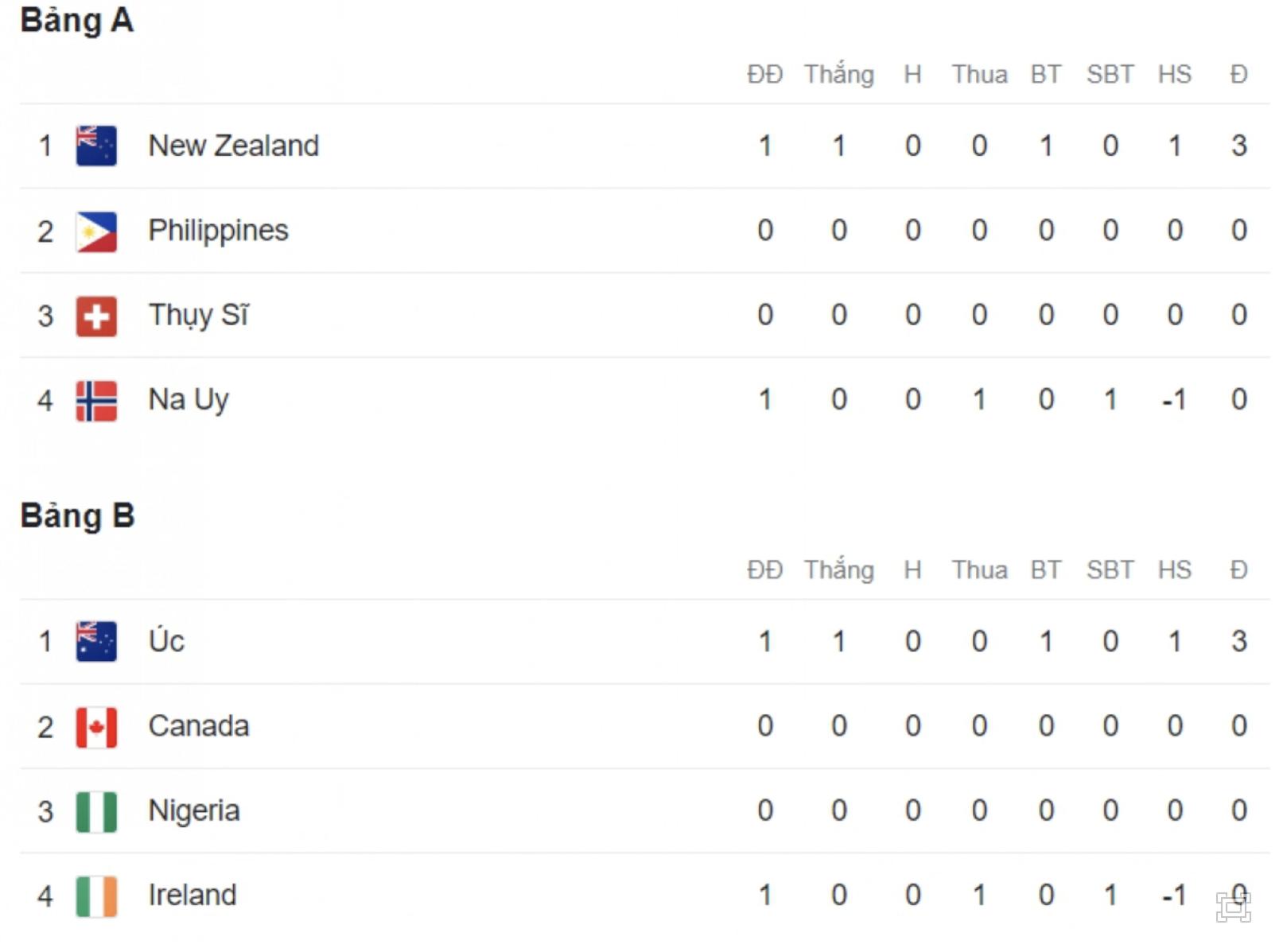Open the Philippines team link
The width and height of the screenshot is (1283, 952).
coord(218,231)
